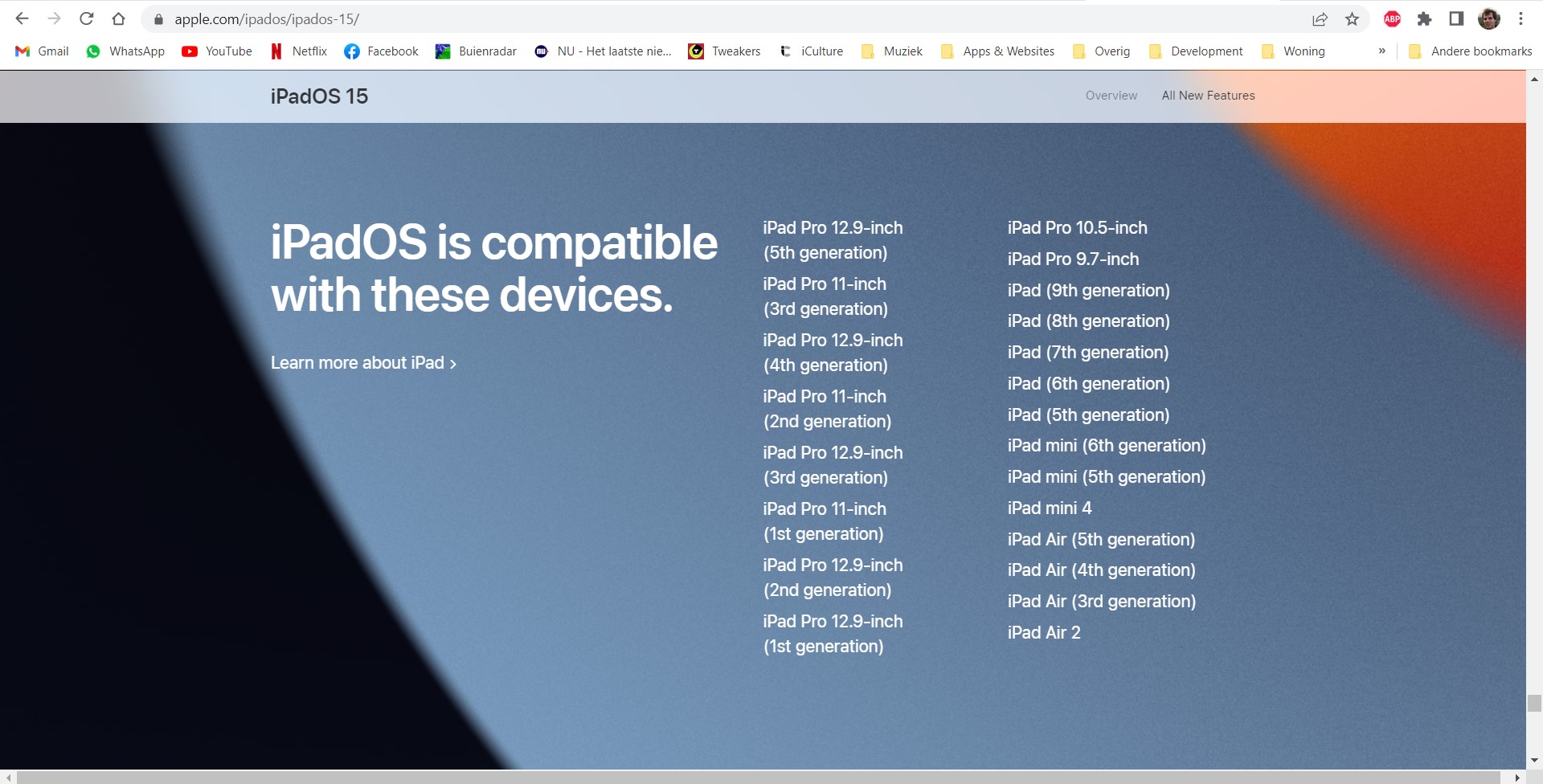Open the user profile avatar
The image size is (1543, 784).
pyautogui.click(x=1489, y=19)
